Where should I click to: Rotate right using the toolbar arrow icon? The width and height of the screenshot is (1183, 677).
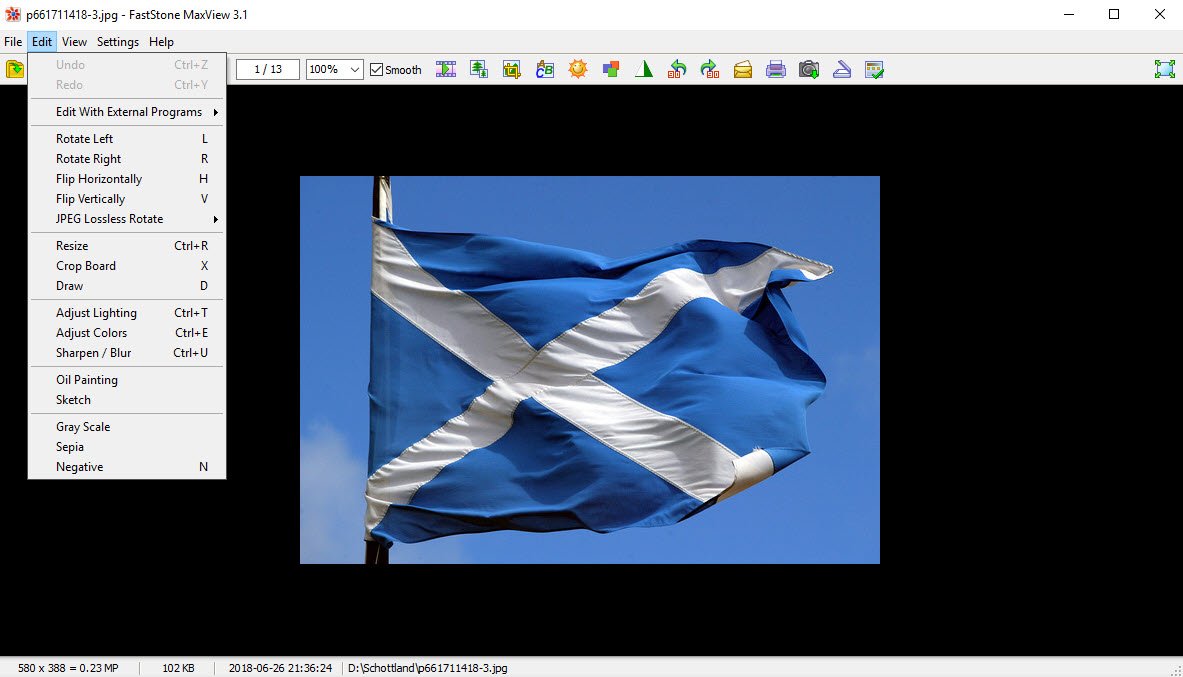[710, 69]
